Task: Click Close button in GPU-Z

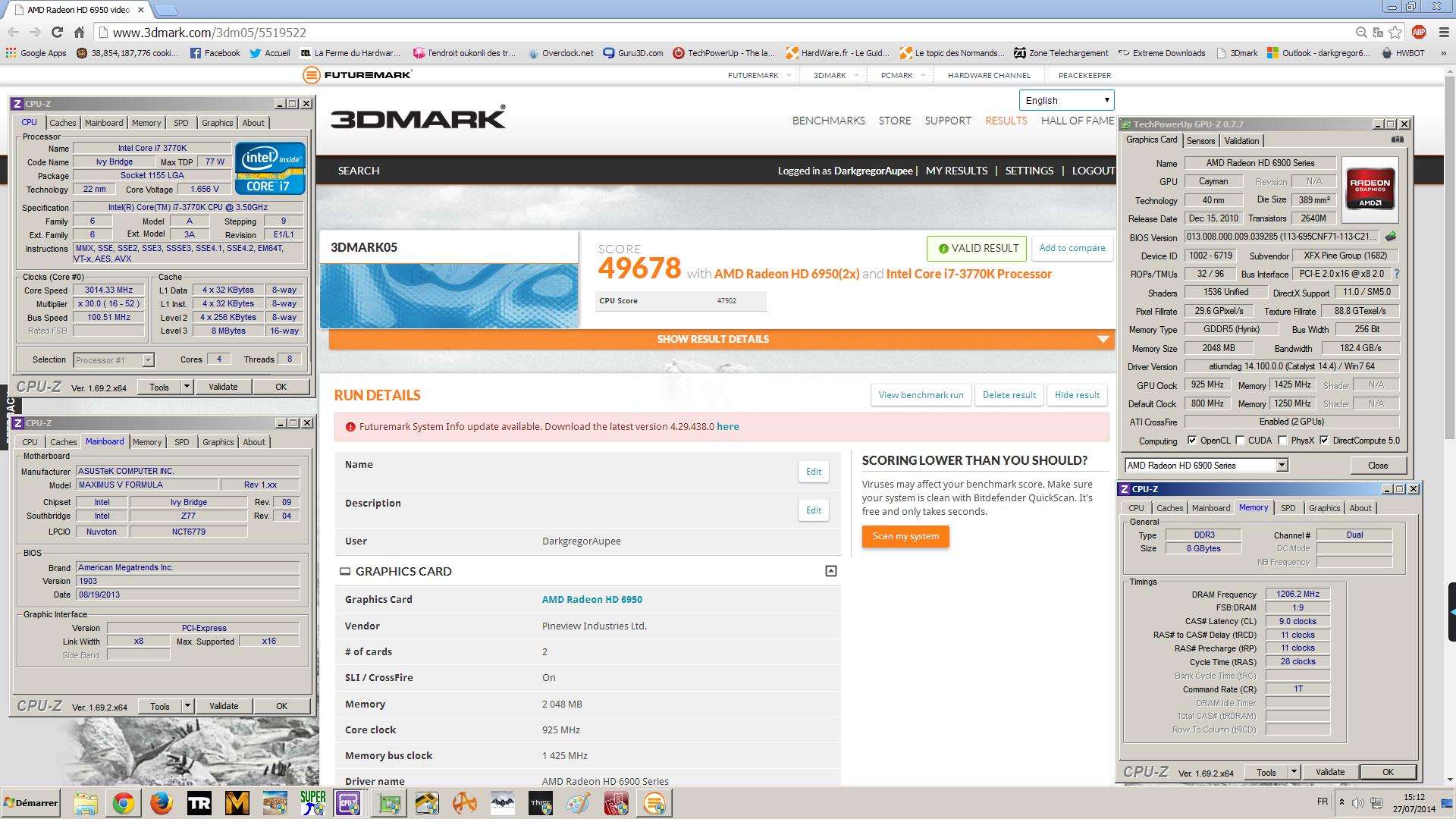Action: 1378,466
